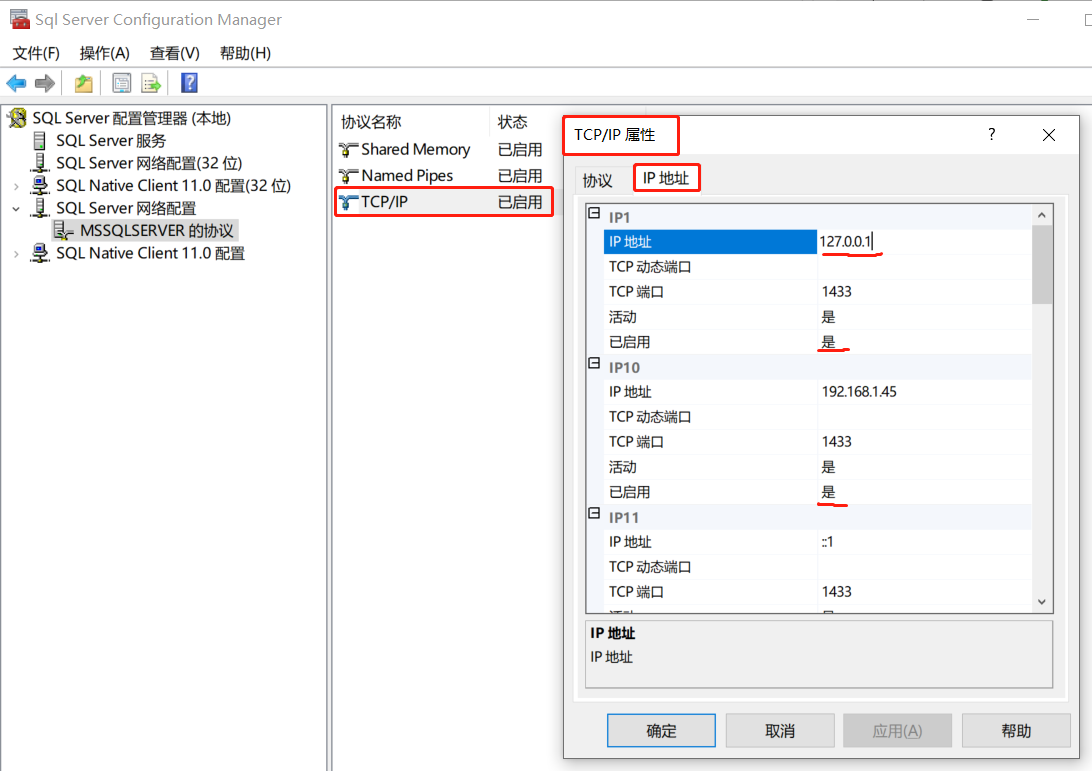Image resolution: width=1092 pixels, height=771 pixels.
Task: Select the SQL Server 服务 node icon
Action: (x=38, y=140)
